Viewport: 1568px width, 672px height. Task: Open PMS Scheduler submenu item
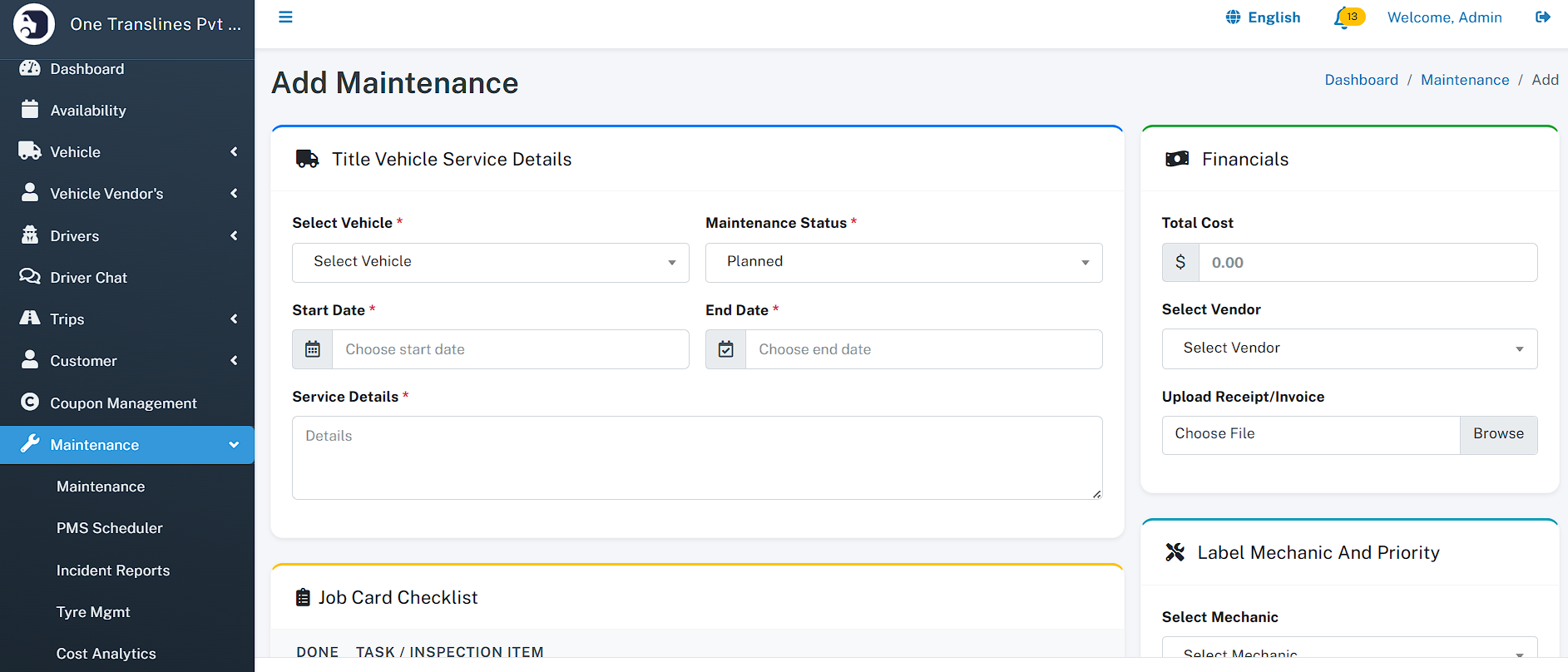tap(110, 528)
